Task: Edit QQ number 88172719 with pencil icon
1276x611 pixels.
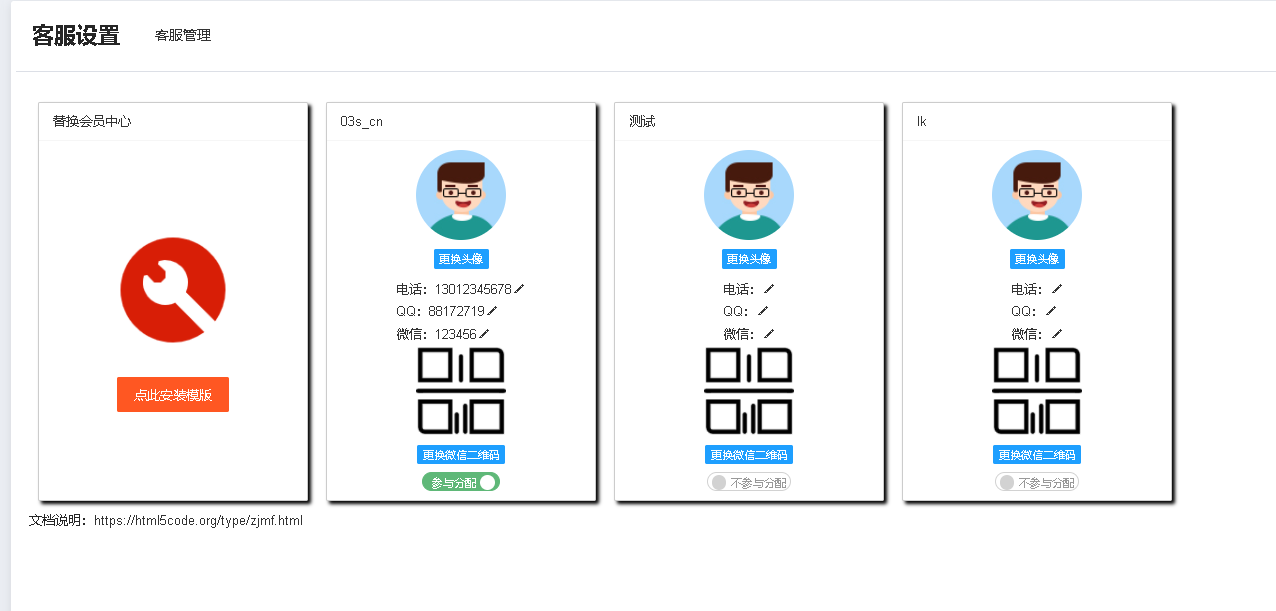Action: pos(491,311)
